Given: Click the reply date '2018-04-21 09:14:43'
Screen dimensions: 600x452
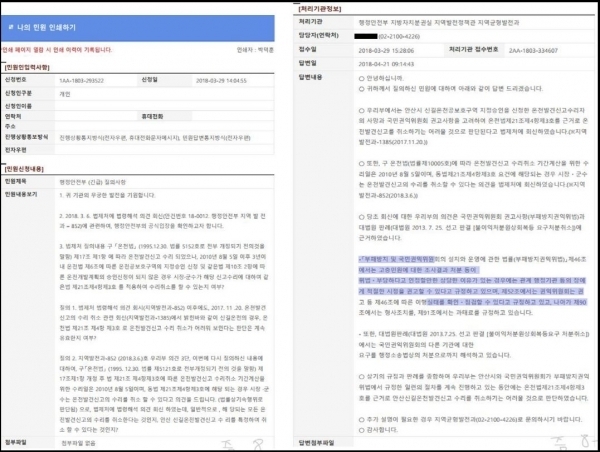Looking at the screenshot, I should (386, 64).
